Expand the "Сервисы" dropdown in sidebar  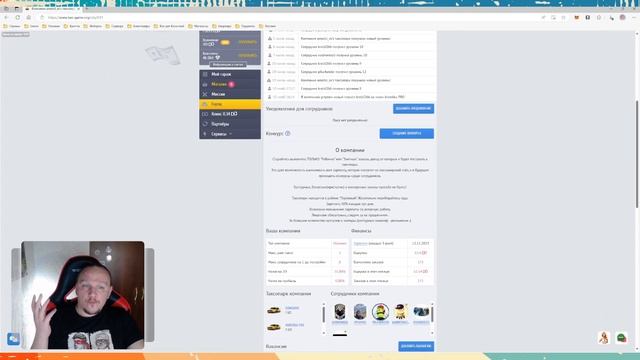(230, 134)
